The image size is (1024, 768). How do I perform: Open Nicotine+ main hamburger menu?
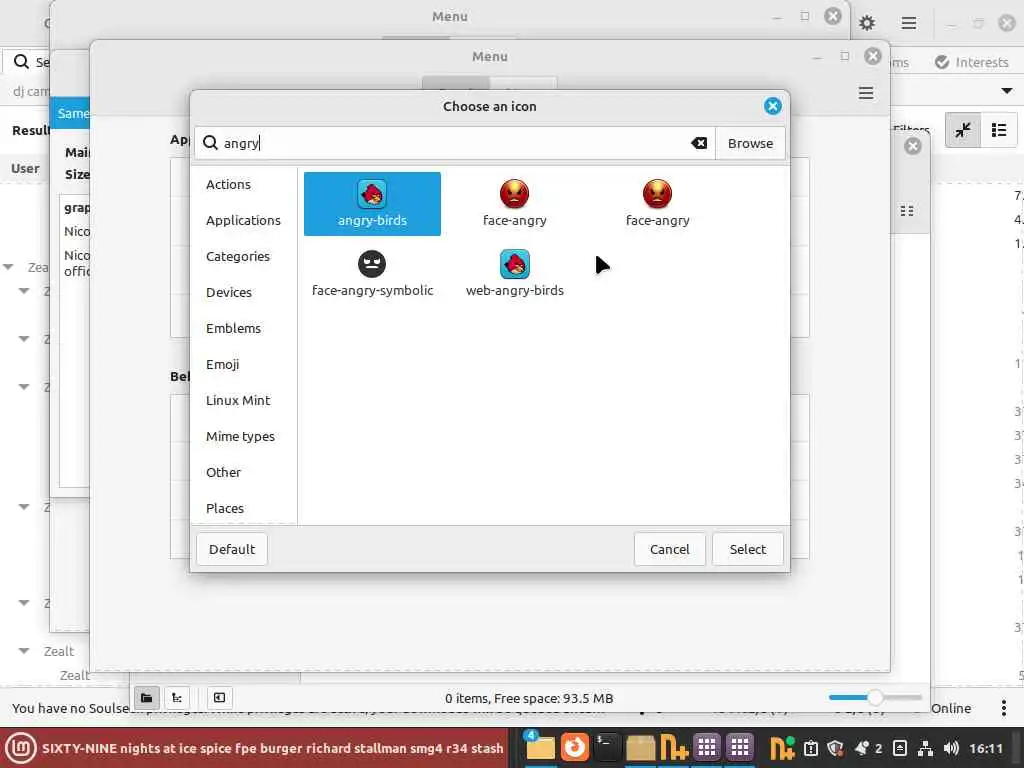pos(908,24)
